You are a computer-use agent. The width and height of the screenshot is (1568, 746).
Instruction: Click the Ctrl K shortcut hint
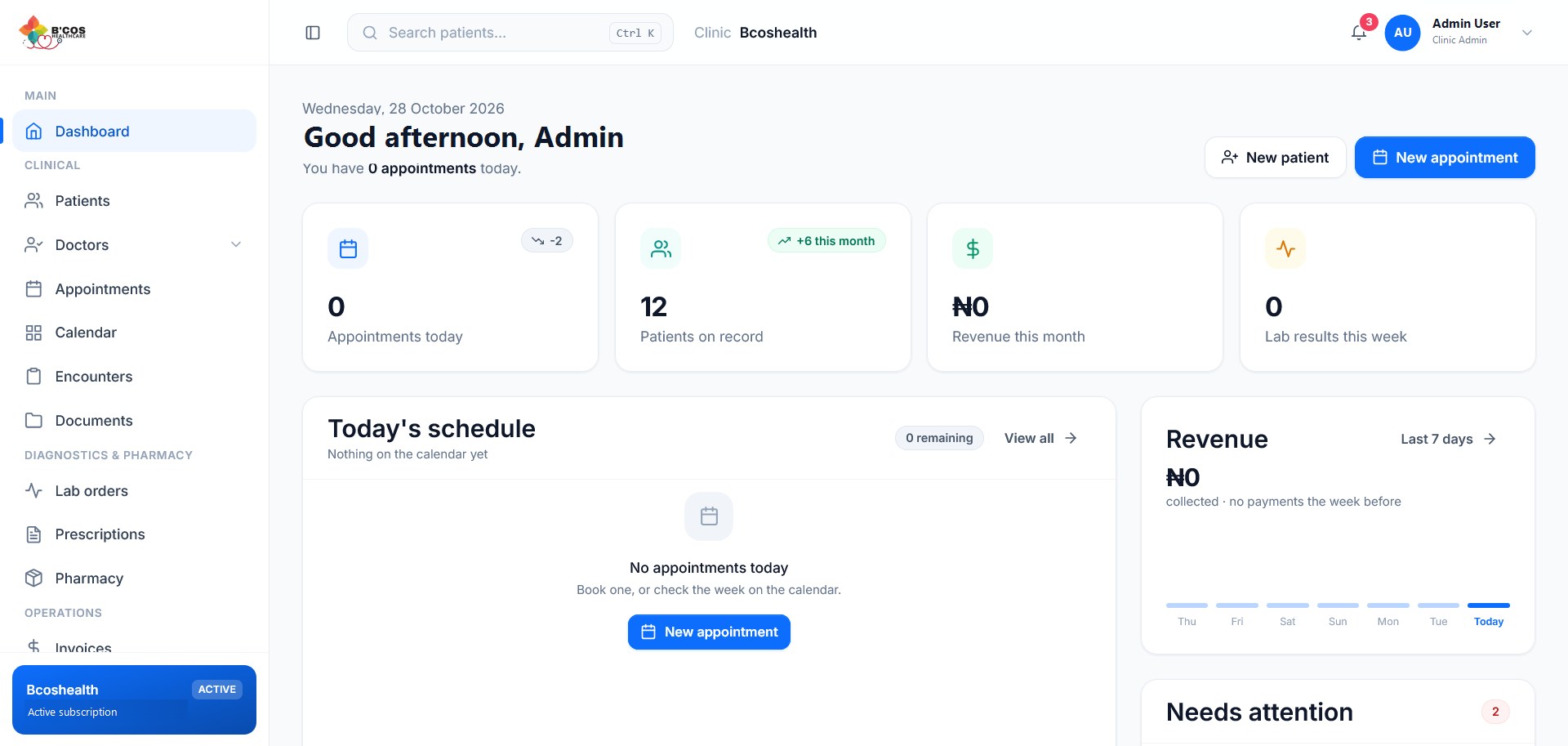click(x=635, y=33)
